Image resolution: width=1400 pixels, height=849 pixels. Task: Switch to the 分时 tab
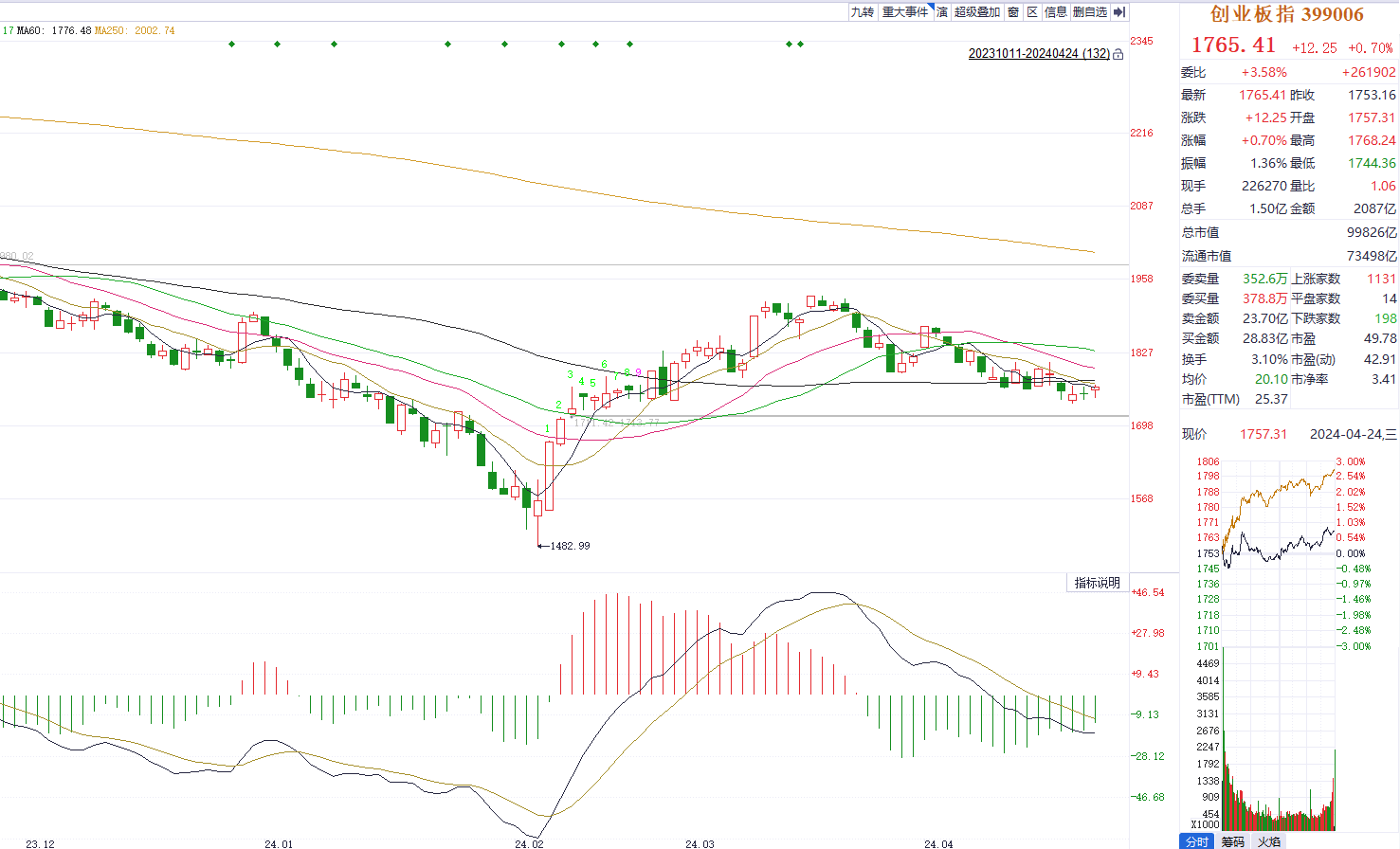[1197, 841]
